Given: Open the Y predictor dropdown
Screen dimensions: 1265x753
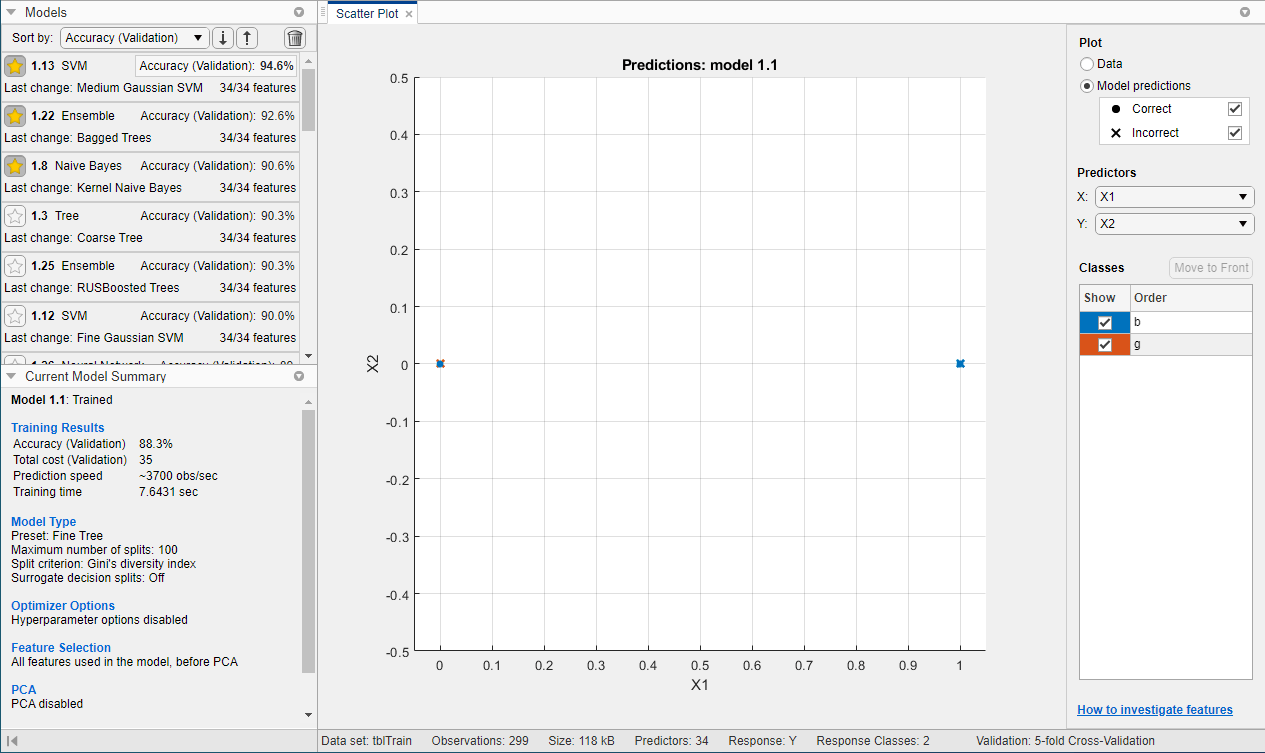Looking at the screenshot, I should click(1174, 223).
